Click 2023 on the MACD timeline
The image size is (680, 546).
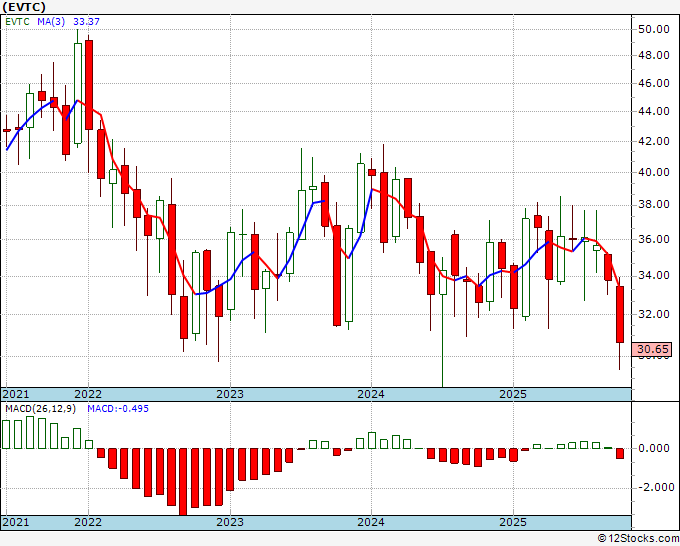[x=230, y=522]
